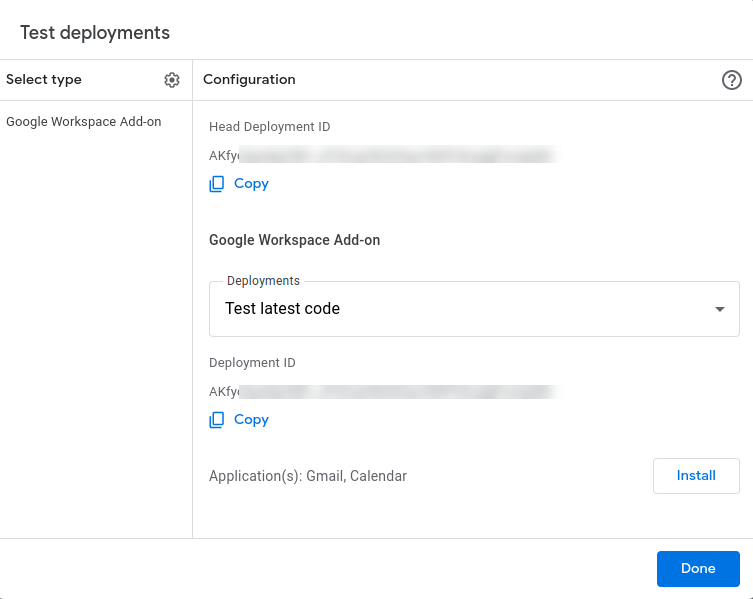This screenshot has width=753, height=599.
Task: Click Copy text for the Deployment ID
Action: [251, 420]
